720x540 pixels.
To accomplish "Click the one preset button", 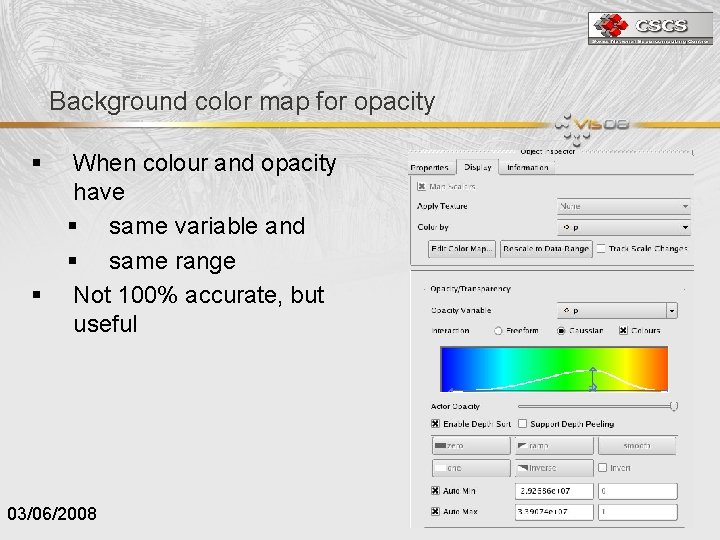I will coord(471,468).
